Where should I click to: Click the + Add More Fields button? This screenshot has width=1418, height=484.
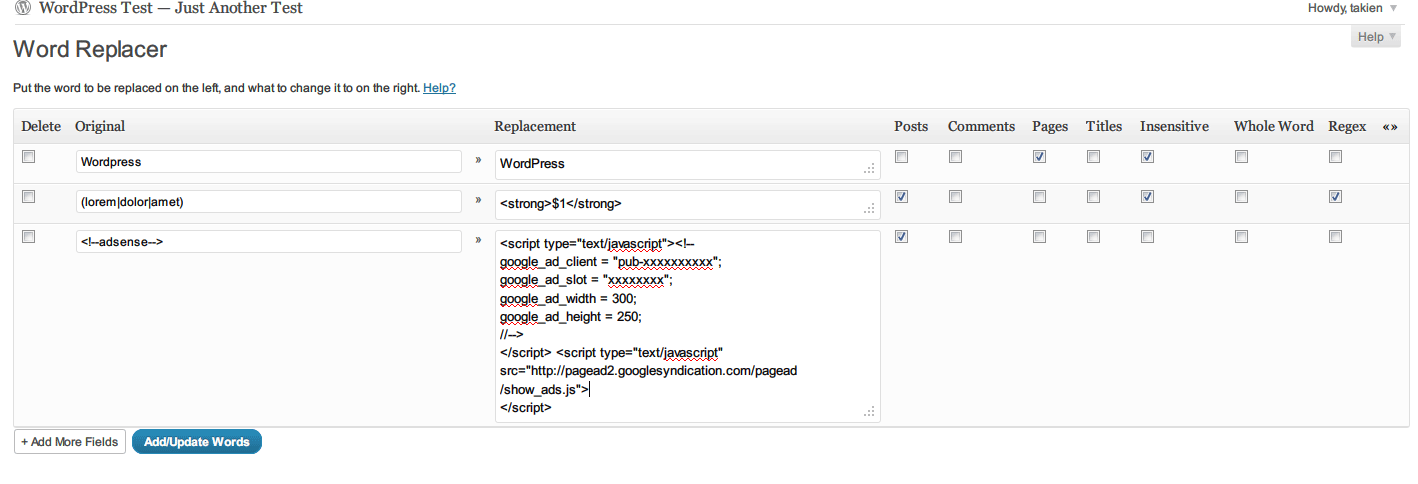70,442
